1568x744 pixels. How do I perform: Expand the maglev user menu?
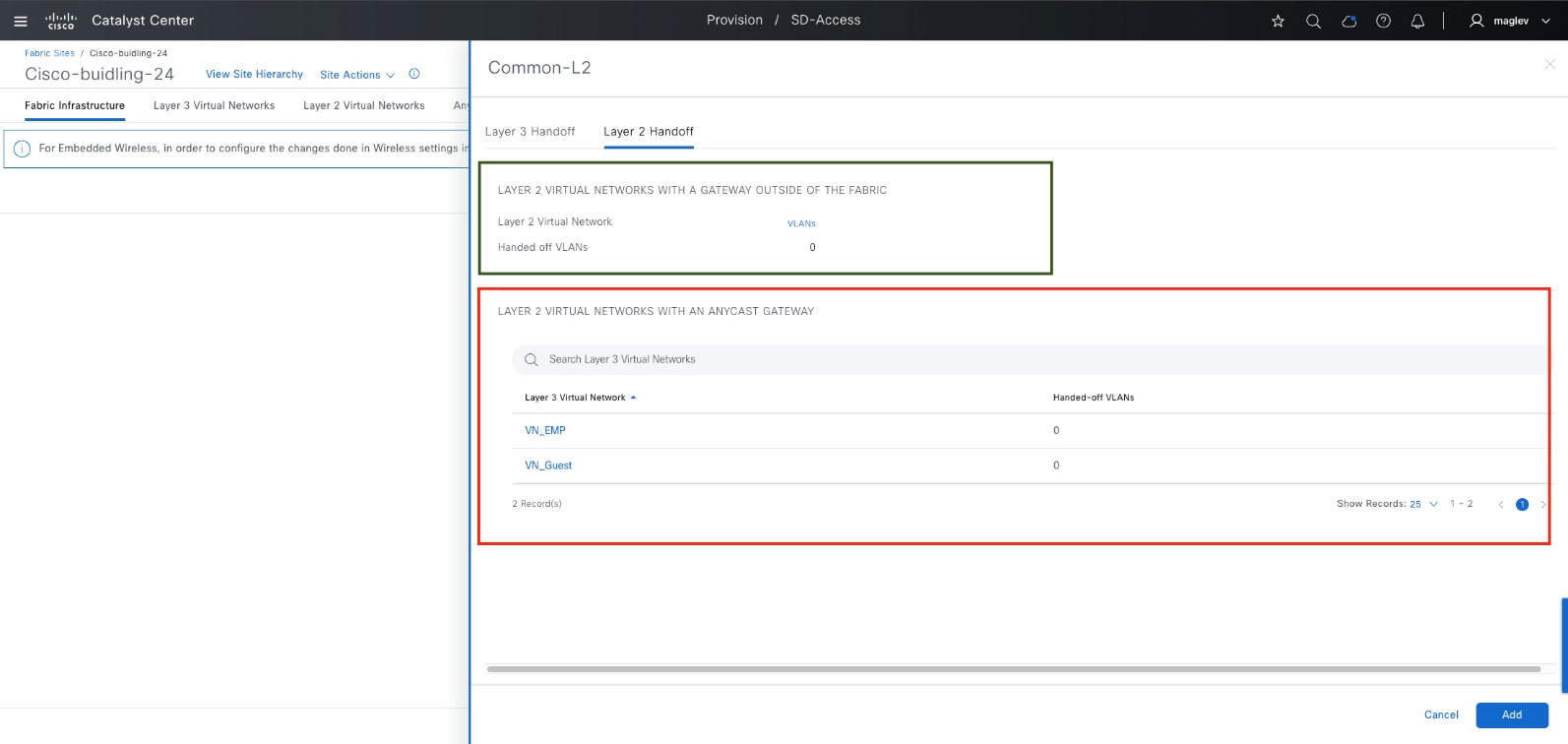click(x=1510, y=21)
